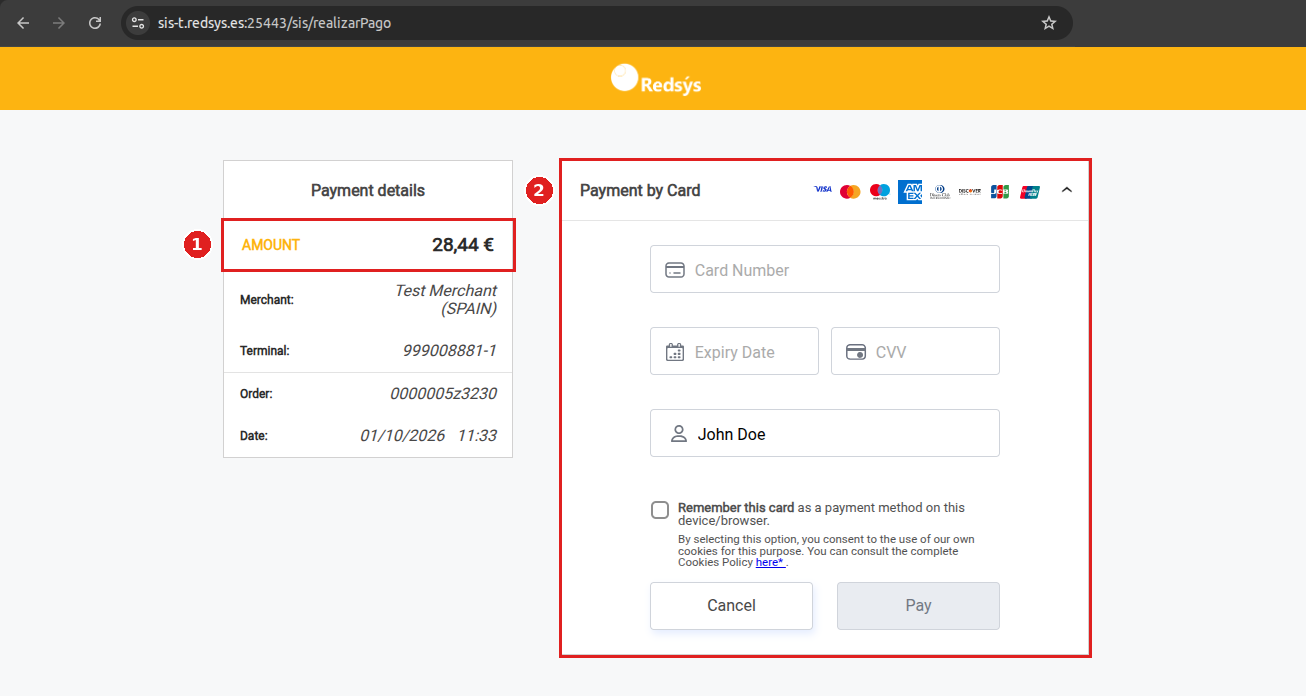Viewport: 1306px width, 696px height.
Task: Go back with the browser back arrow
Action: (x=24, y=23)
